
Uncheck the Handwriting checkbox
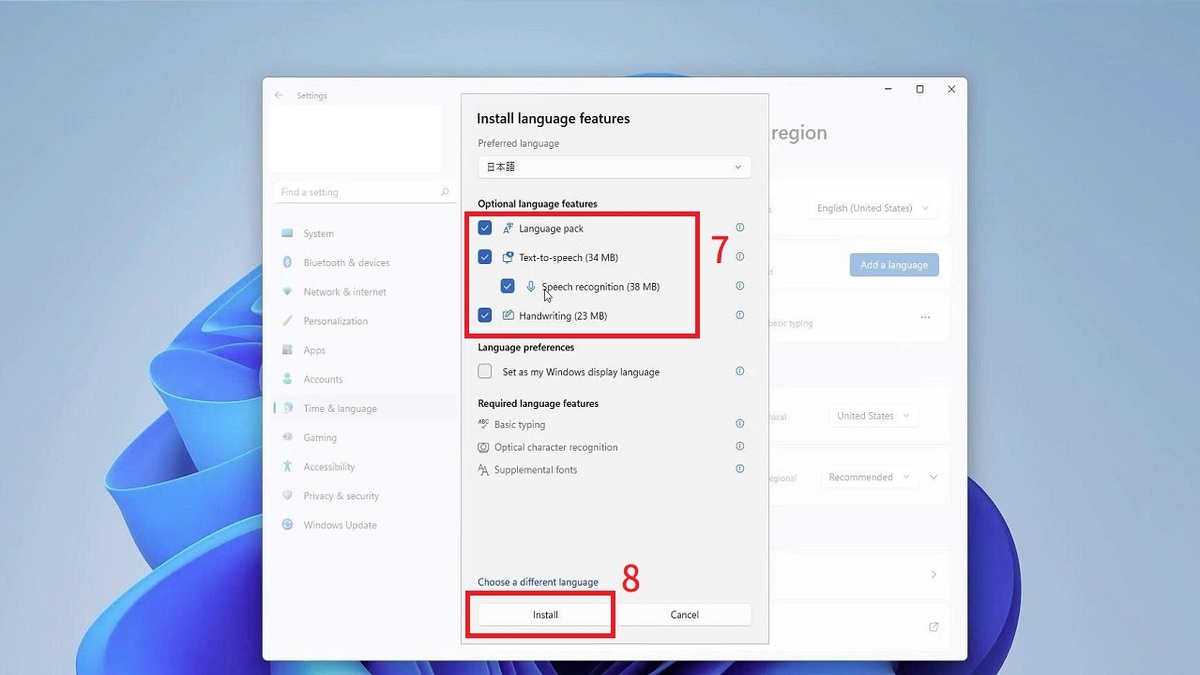(485, 315)
